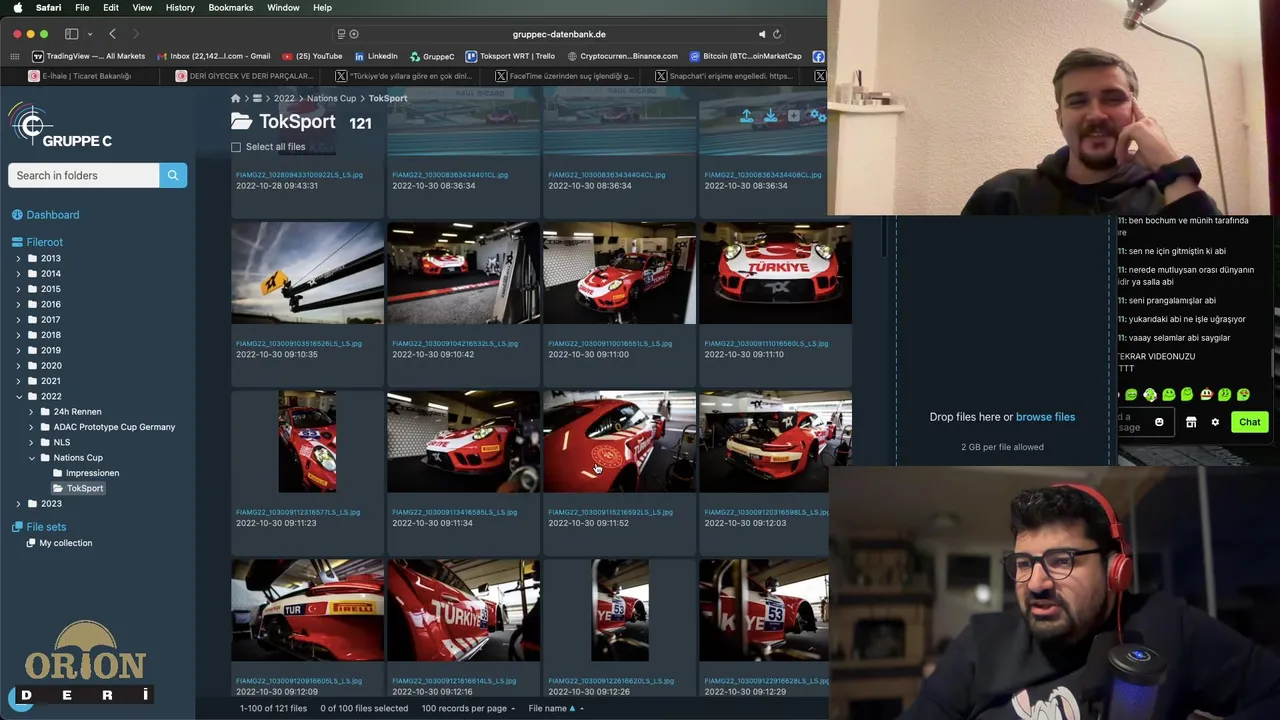The height and width of the screenshot is (720, 1280).
Task: Open the folder settings gears icon
Action: pos(817,117)
